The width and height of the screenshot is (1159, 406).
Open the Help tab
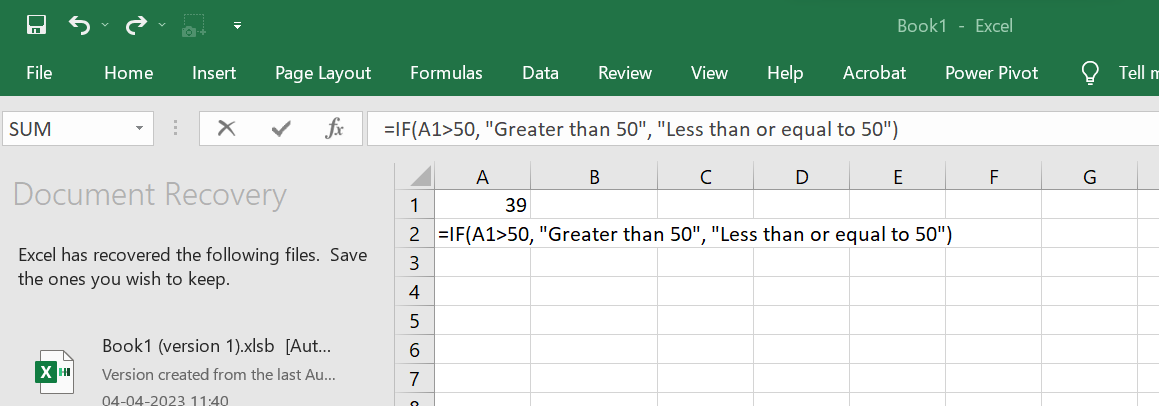click(785, 73)
